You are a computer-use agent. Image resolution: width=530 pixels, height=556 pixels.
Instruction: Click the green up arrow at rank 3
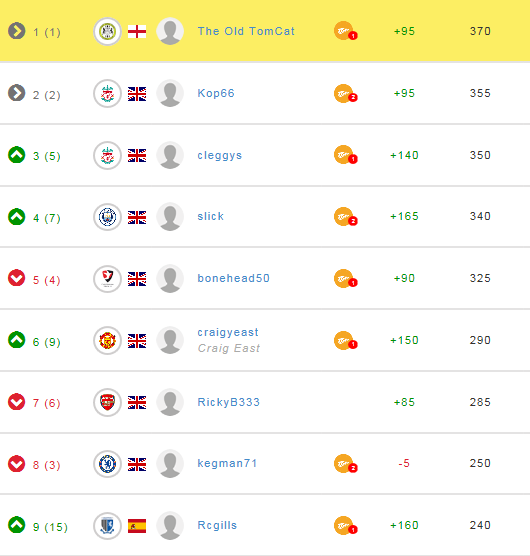click(17, 155)
